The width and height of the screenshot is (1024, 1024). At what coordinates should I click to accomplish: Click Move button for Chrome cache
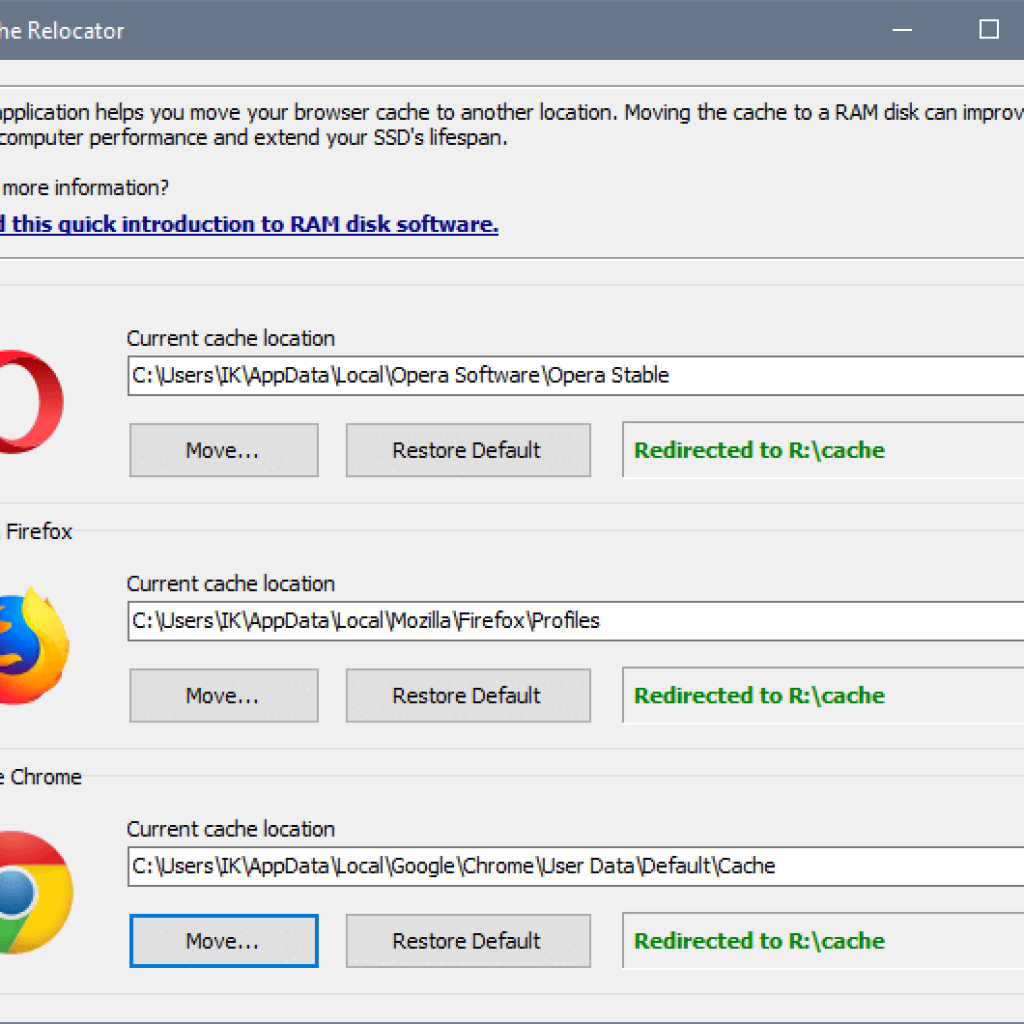(x=224, y=941)
